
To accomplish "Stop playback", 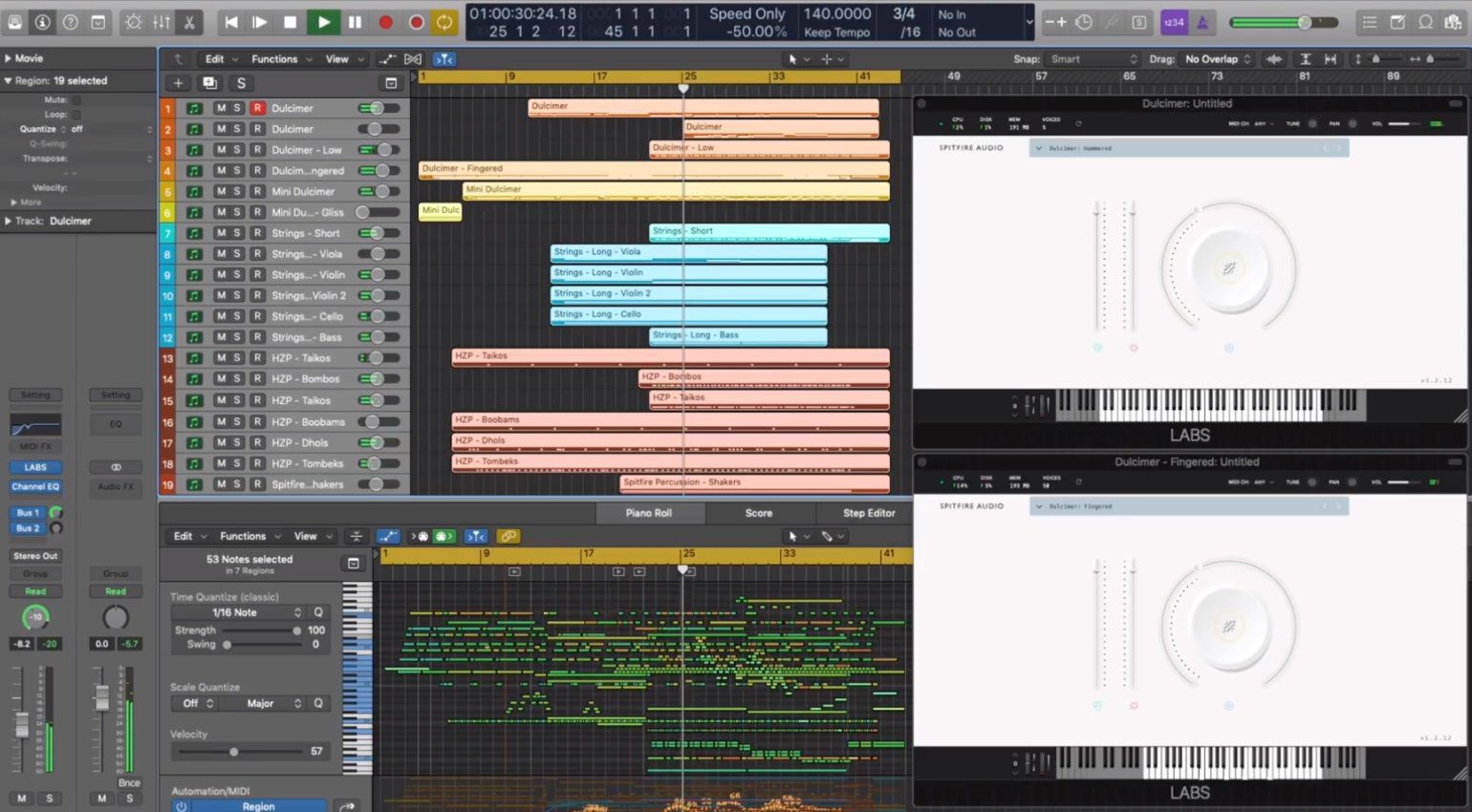I will point(291,22).
